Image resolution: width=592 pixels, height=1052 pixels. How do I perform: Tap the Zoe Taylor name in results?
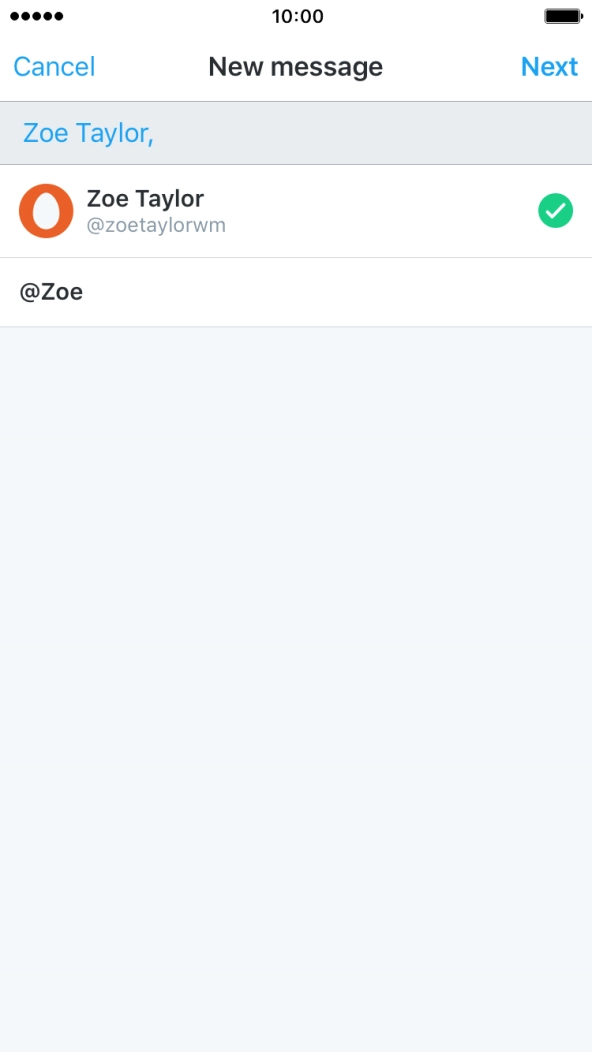145,199
